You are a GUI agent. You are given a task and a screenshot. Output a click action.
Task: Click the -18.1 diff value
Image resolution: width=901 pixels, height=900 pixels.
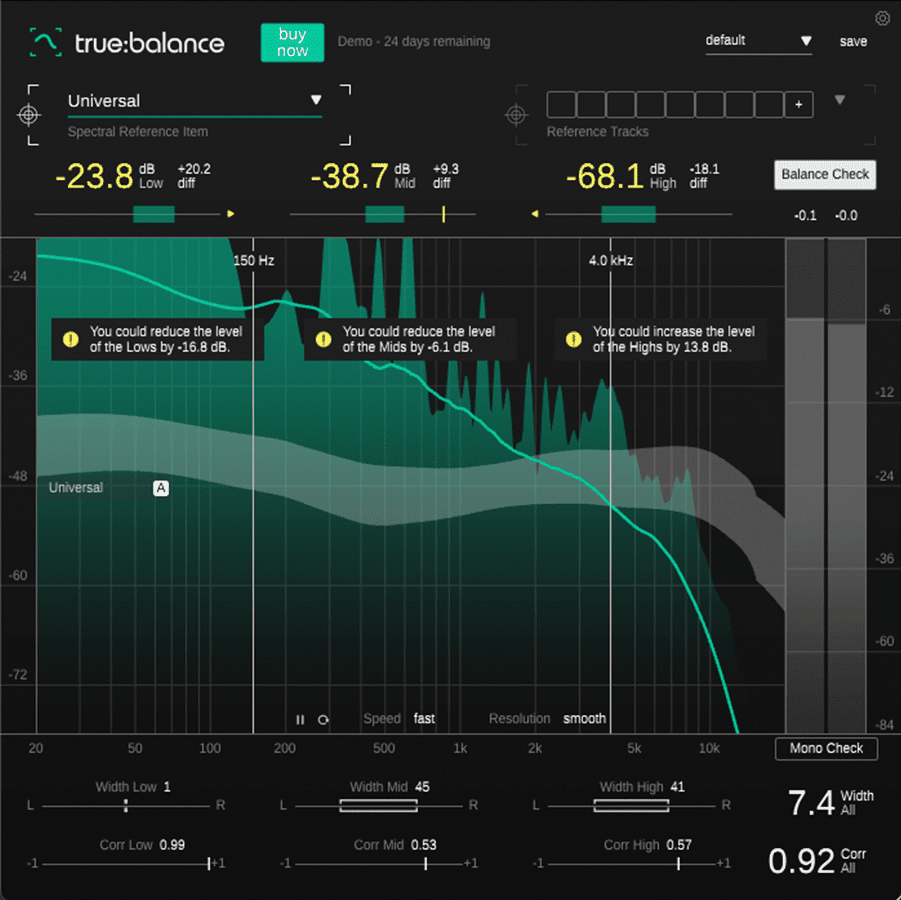pyautogui.click(x=704, y=169)
